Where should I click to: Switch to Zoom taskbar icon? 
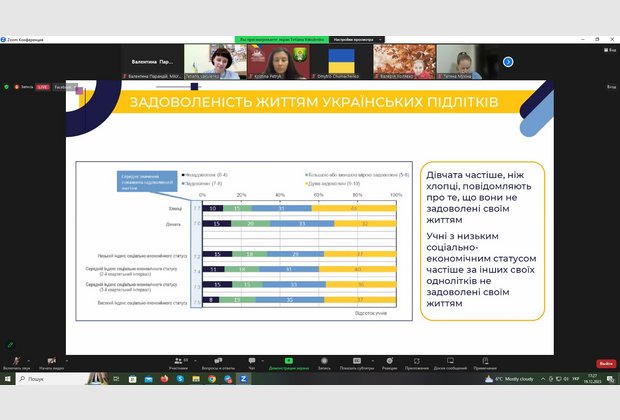tap(244, 379)
